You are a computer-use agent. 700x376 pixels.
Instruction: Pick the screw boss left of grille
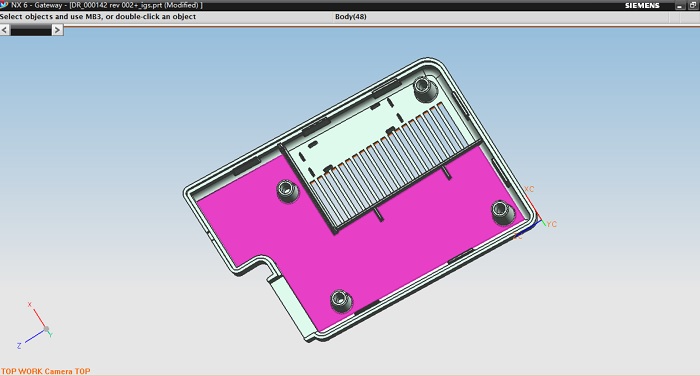tap(287, 191)
